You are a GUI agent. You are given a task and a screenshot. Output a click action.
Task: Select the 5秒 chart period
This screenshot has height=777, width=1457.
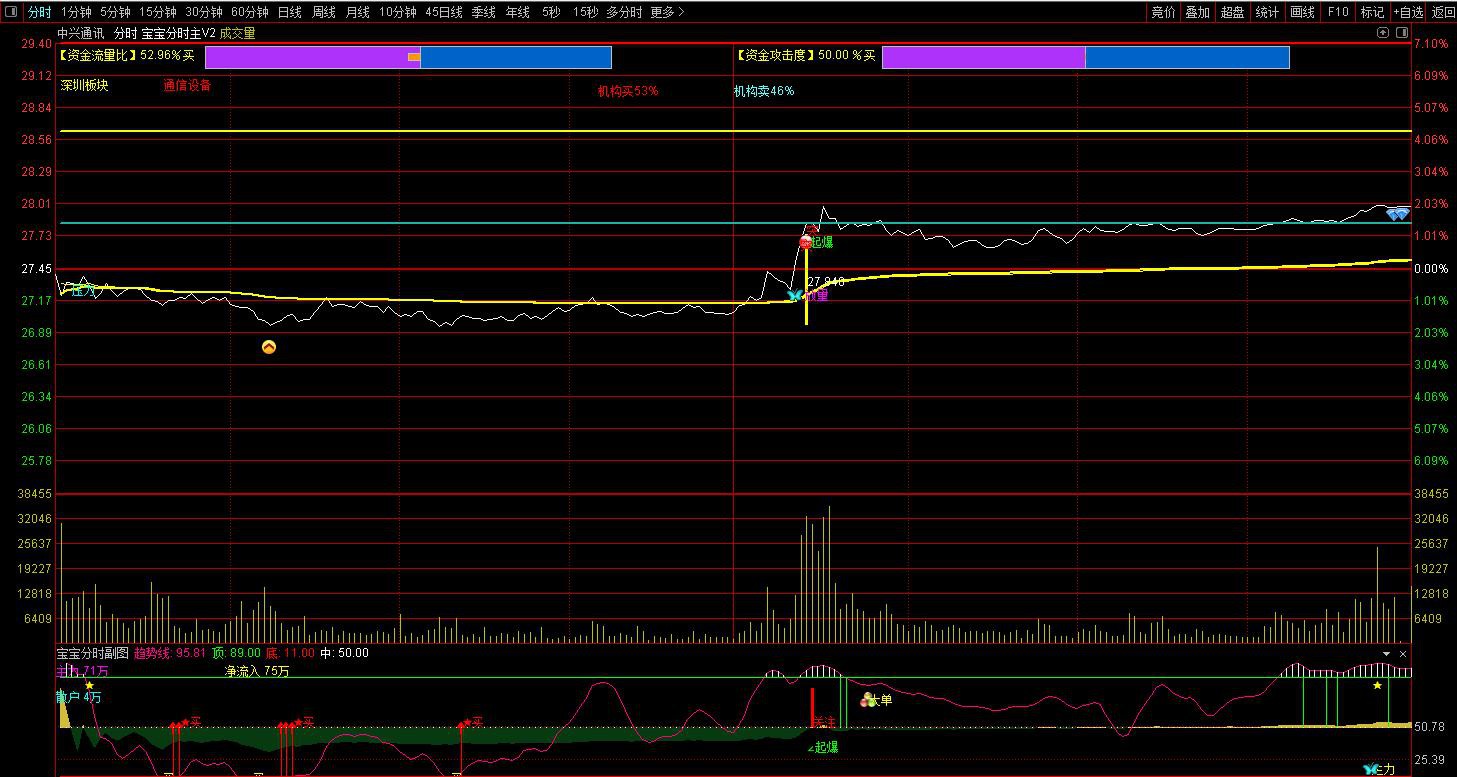pyautogui.click(x=551, y=12)
